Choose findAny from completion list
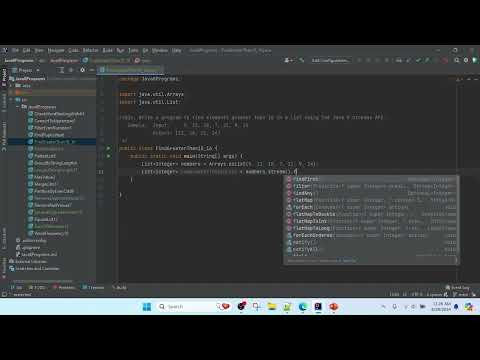 371,193
